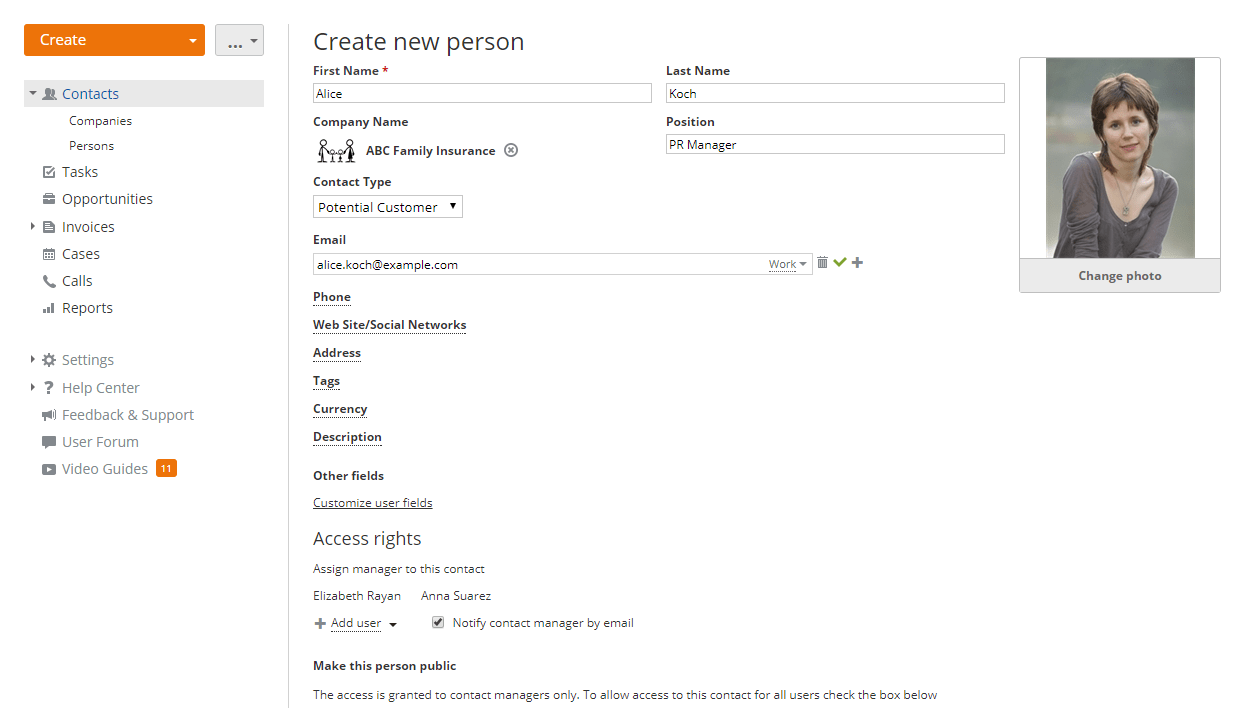Remove ABC Family Insurance with the x icon
Image resolution: width=1240 pixels, height=708 pixels.
tap(511, 149)
